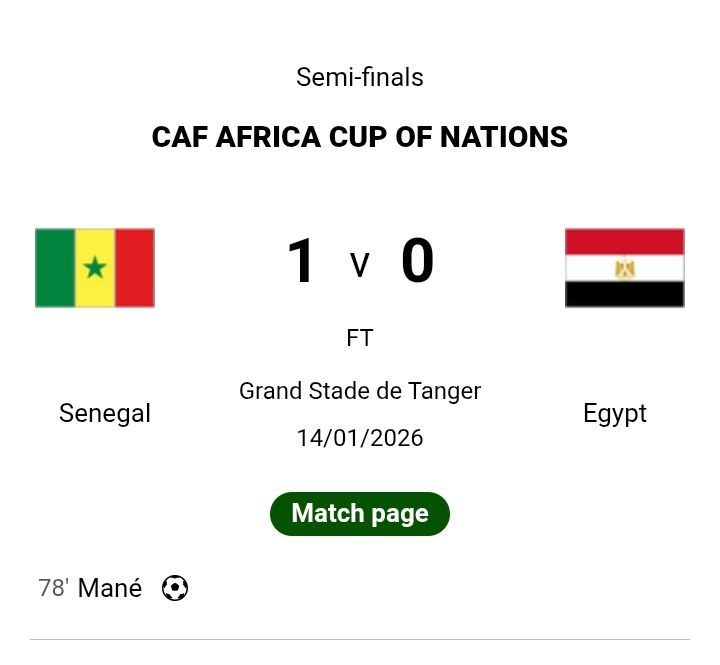The height and width of the screenshot is (665, 720).
Task: Click the CAF Africa Cup of Nations heading
Action: (360, 137)
